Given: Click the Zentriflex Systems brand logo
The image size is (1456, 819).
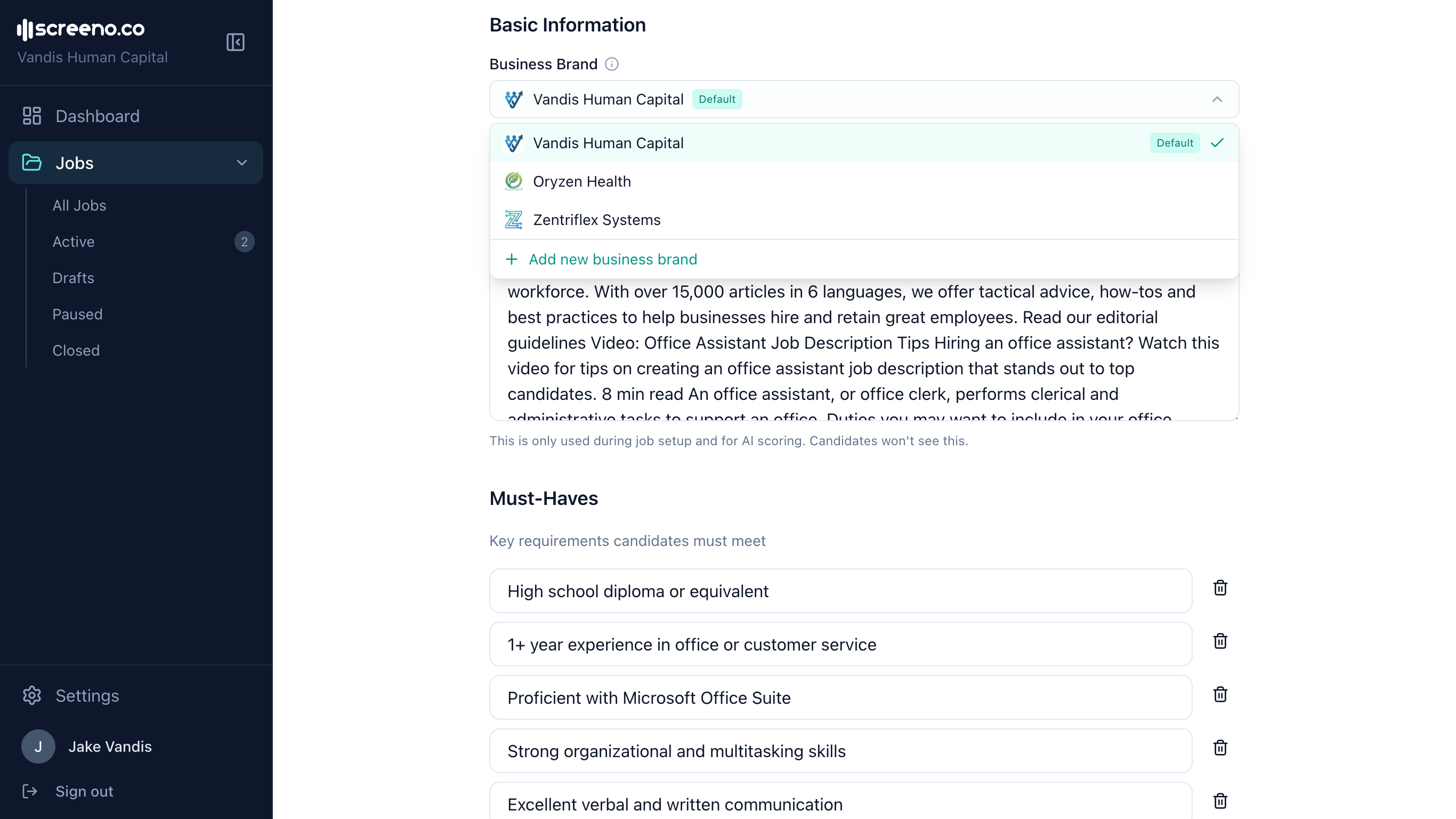Looking at the screenshot, I should point(513,220).
